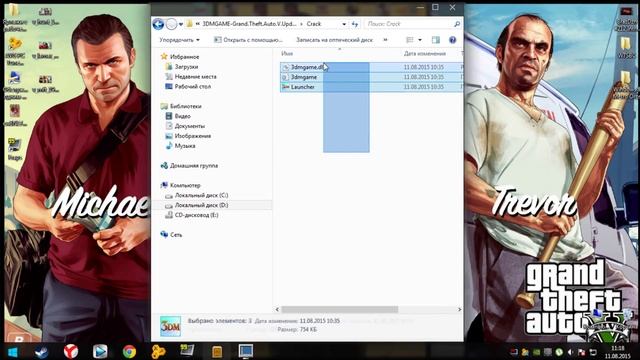Open the view options dropdown arrow

point(420,40)
